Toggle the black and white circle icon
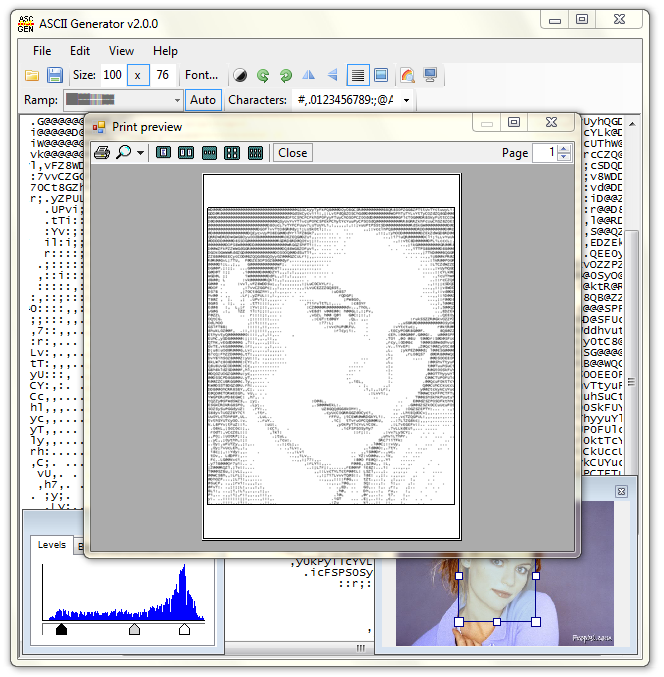This screenshot has height=677, width=664. [240, 75]
